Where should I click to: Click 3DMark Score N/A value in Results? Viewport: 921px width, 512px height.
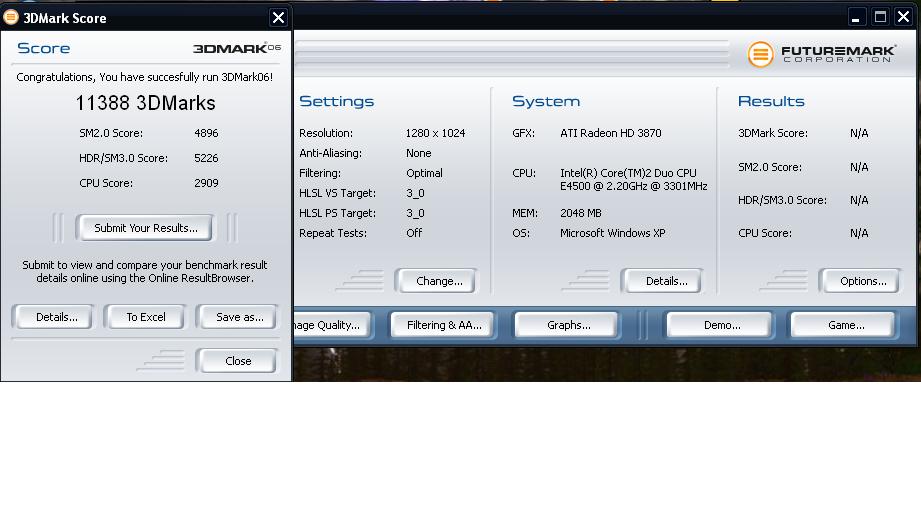(x=859, y=133)
